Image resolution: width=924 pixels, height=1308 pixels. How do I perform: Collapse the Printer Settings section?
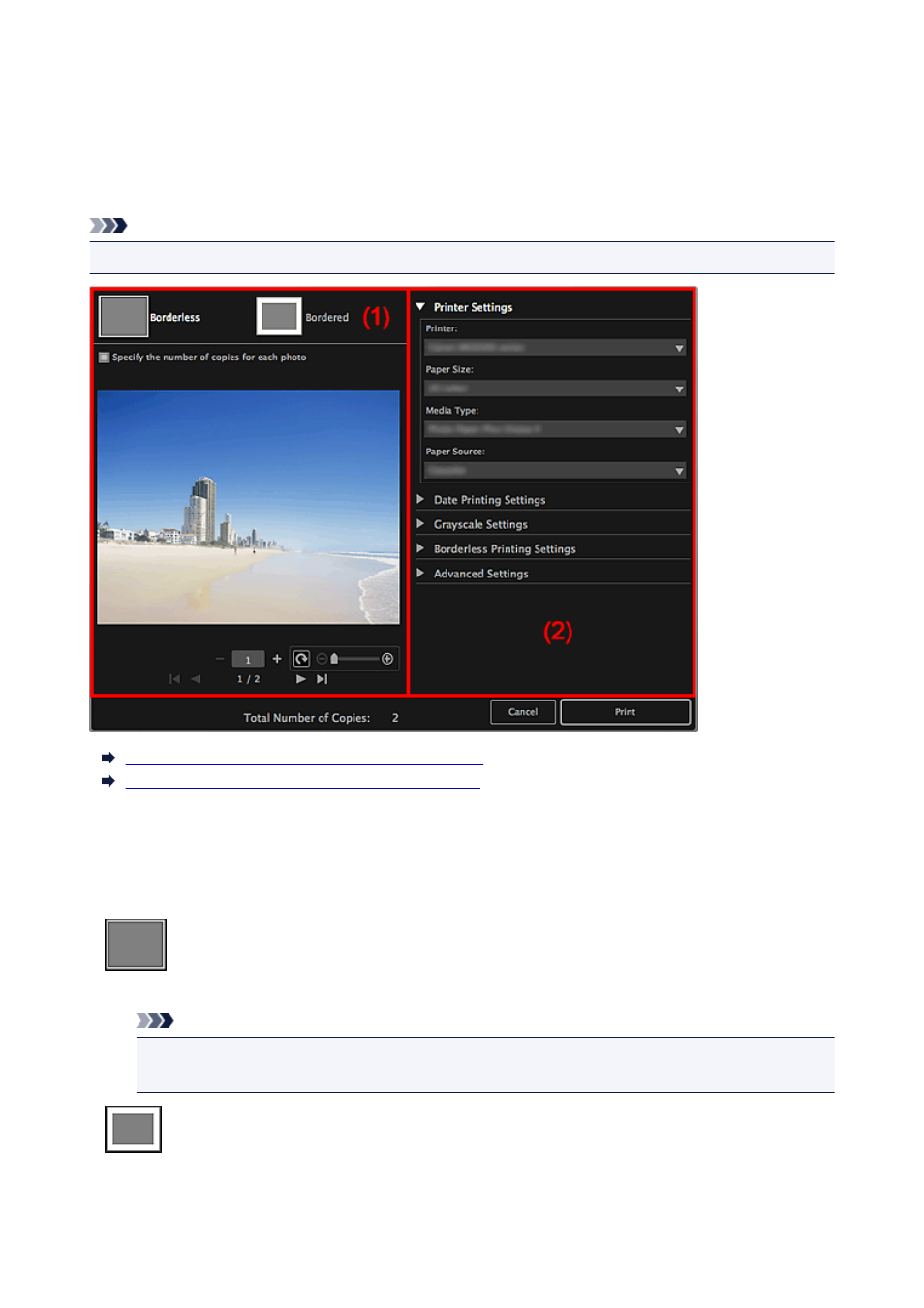420,307
